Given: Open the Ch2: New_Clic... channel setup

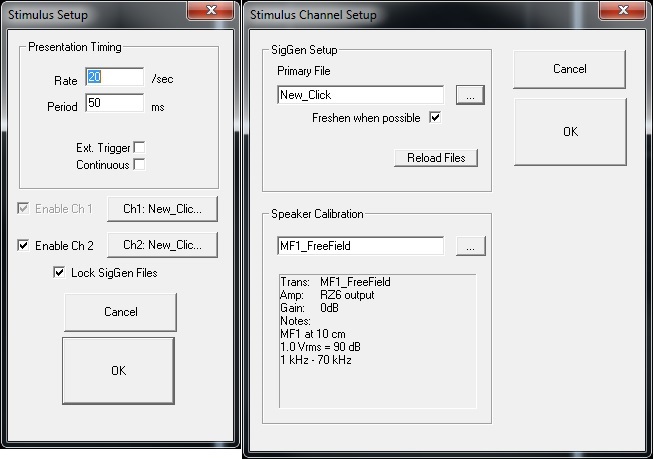Looking at the screenshot, I should [162, 245].
